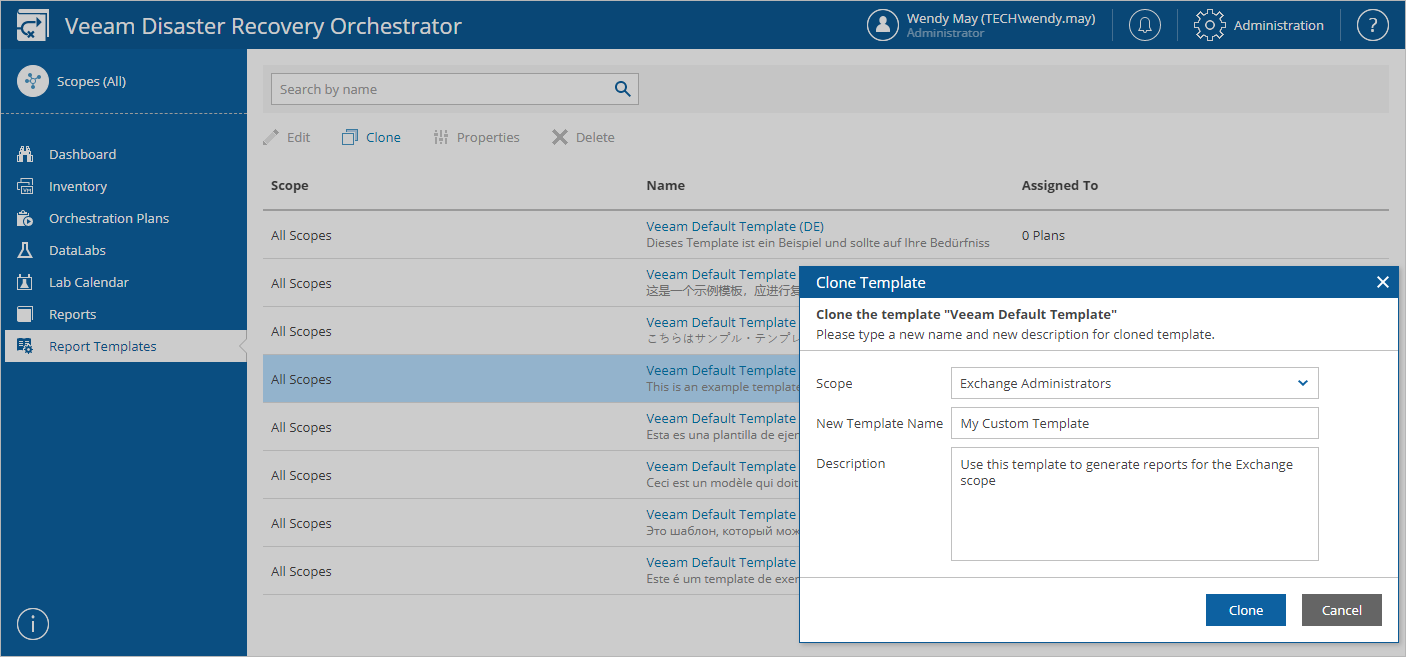Click the Properties toolbar label
The height and width of the screenshot is (657, 1406).
click(x=488, y=137)
